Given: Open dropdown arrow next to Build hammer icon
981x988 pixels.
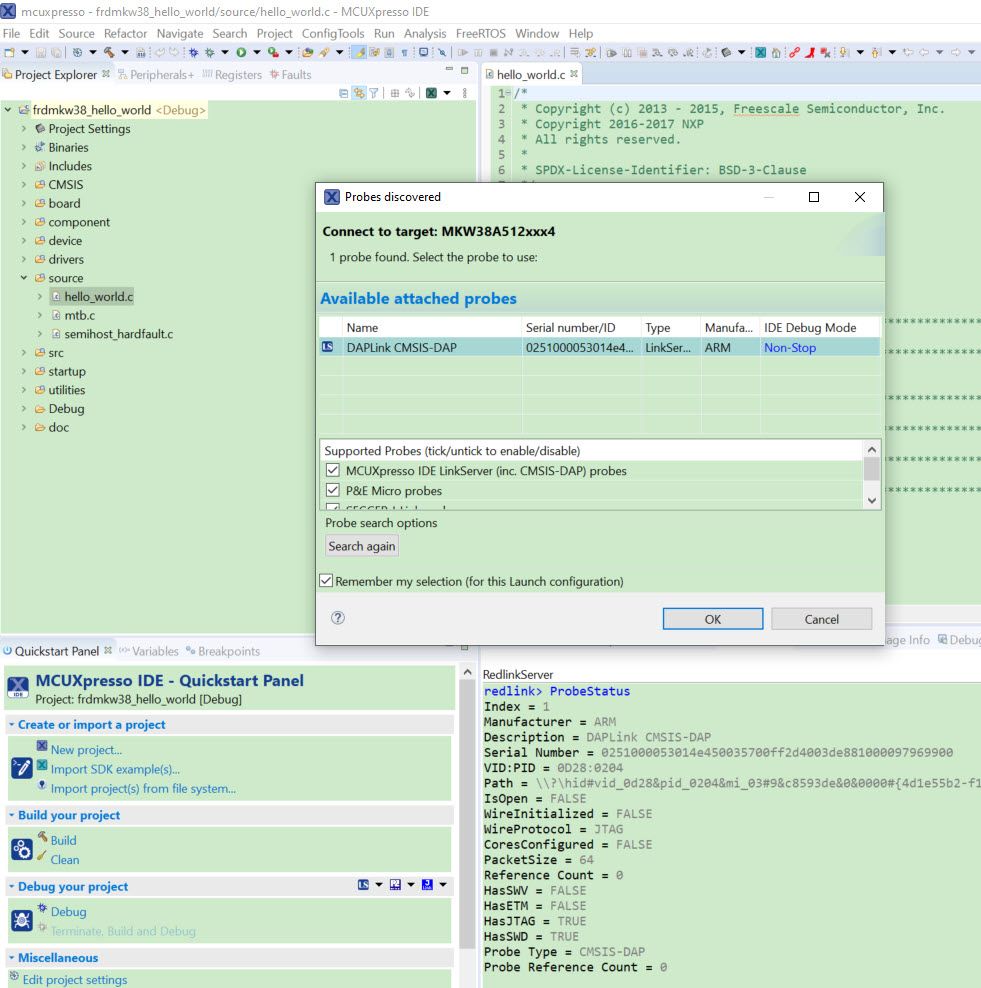Looking at the screenshot, I should [125, 52].
